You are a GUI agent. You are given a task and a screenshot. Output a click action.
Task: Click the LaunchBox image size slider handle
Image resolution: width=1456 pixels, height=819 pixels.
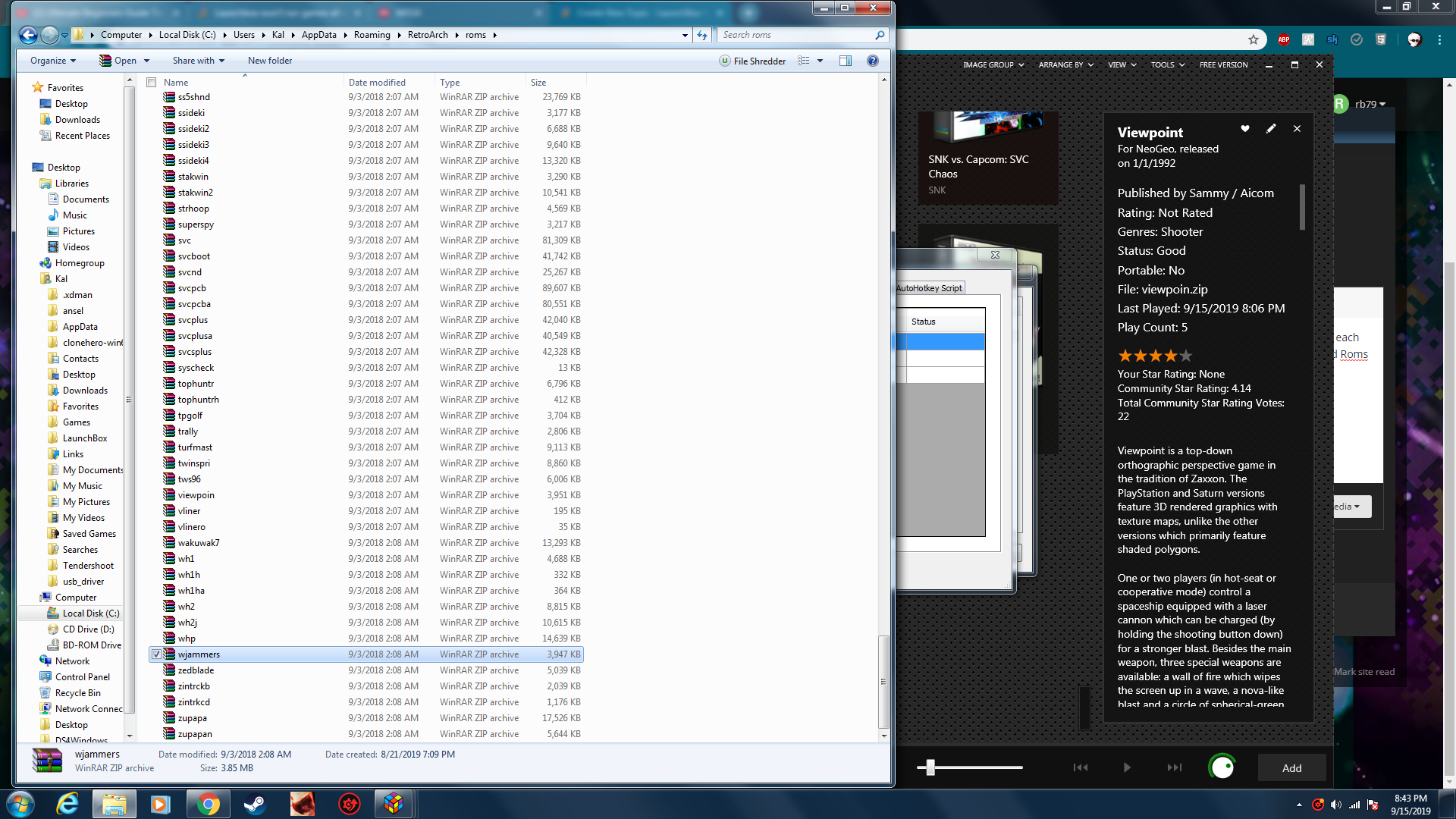(x=930, y=767)
